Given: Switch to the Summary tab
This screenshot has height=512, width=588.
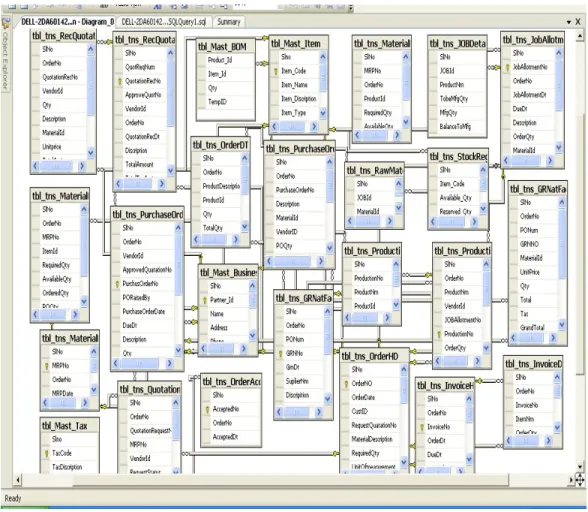Looking at the screenshot, I should pos(228,22).
